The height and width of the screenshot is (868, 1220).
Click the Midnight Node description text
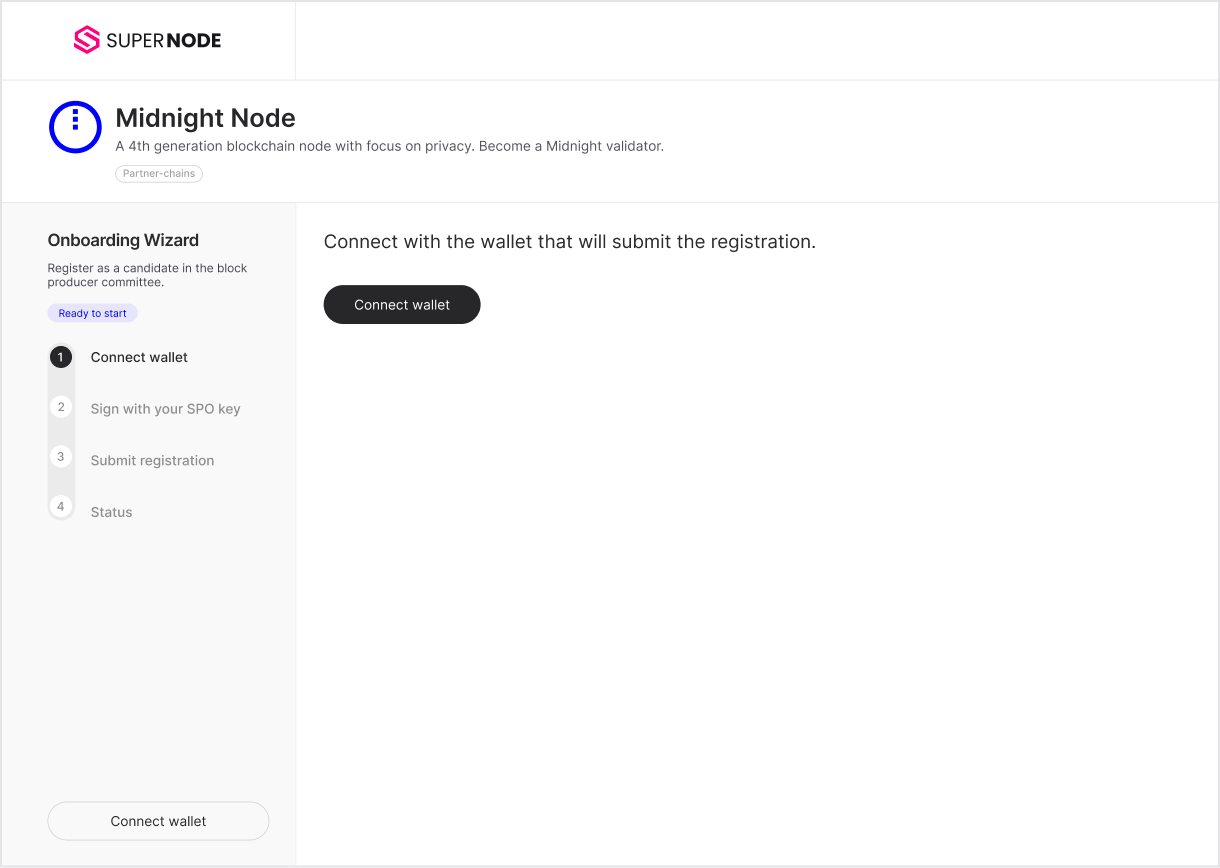tap(389, 146)
